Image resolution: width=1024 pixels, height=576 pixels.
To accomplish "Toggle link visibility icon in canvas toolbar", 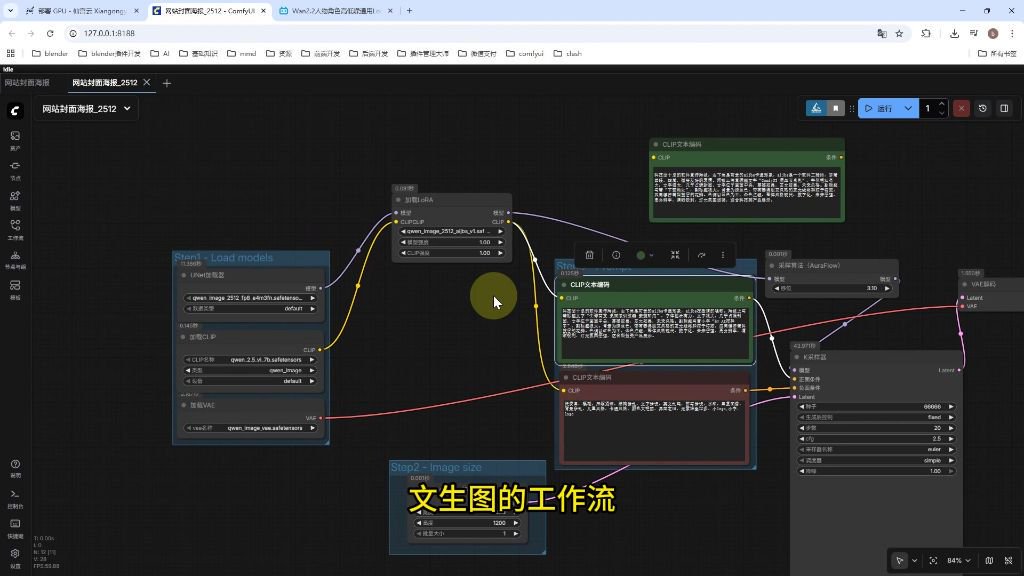I will (1008, 560).
